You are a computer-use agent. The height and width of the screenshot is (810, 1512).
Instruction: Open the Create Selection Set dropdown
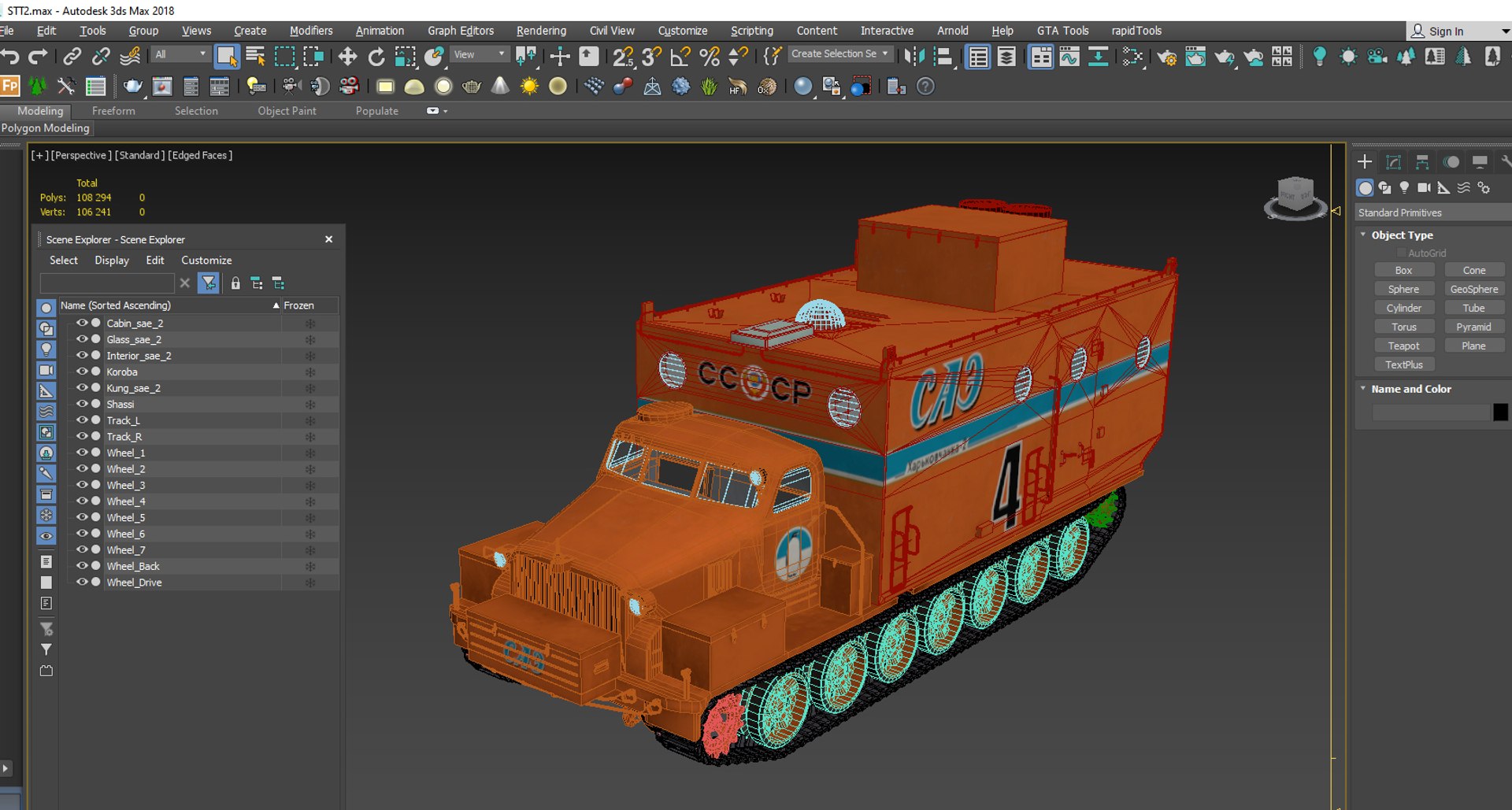coord(840,54)
